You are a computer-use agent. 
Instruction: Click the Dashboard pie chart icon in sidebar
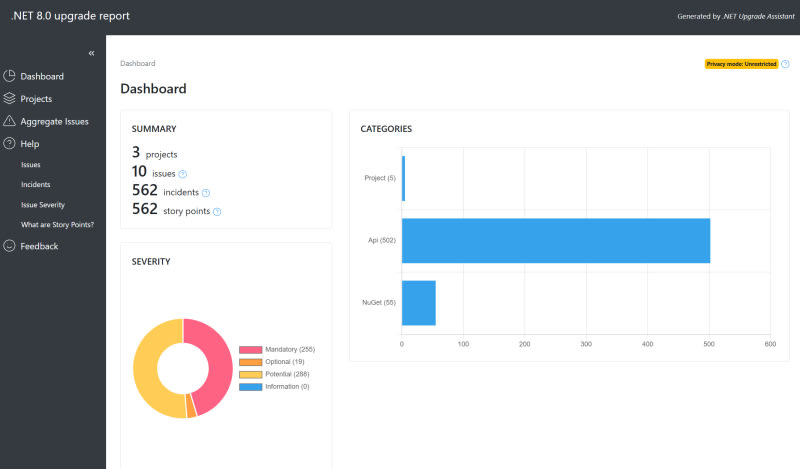tap(10, 77)
